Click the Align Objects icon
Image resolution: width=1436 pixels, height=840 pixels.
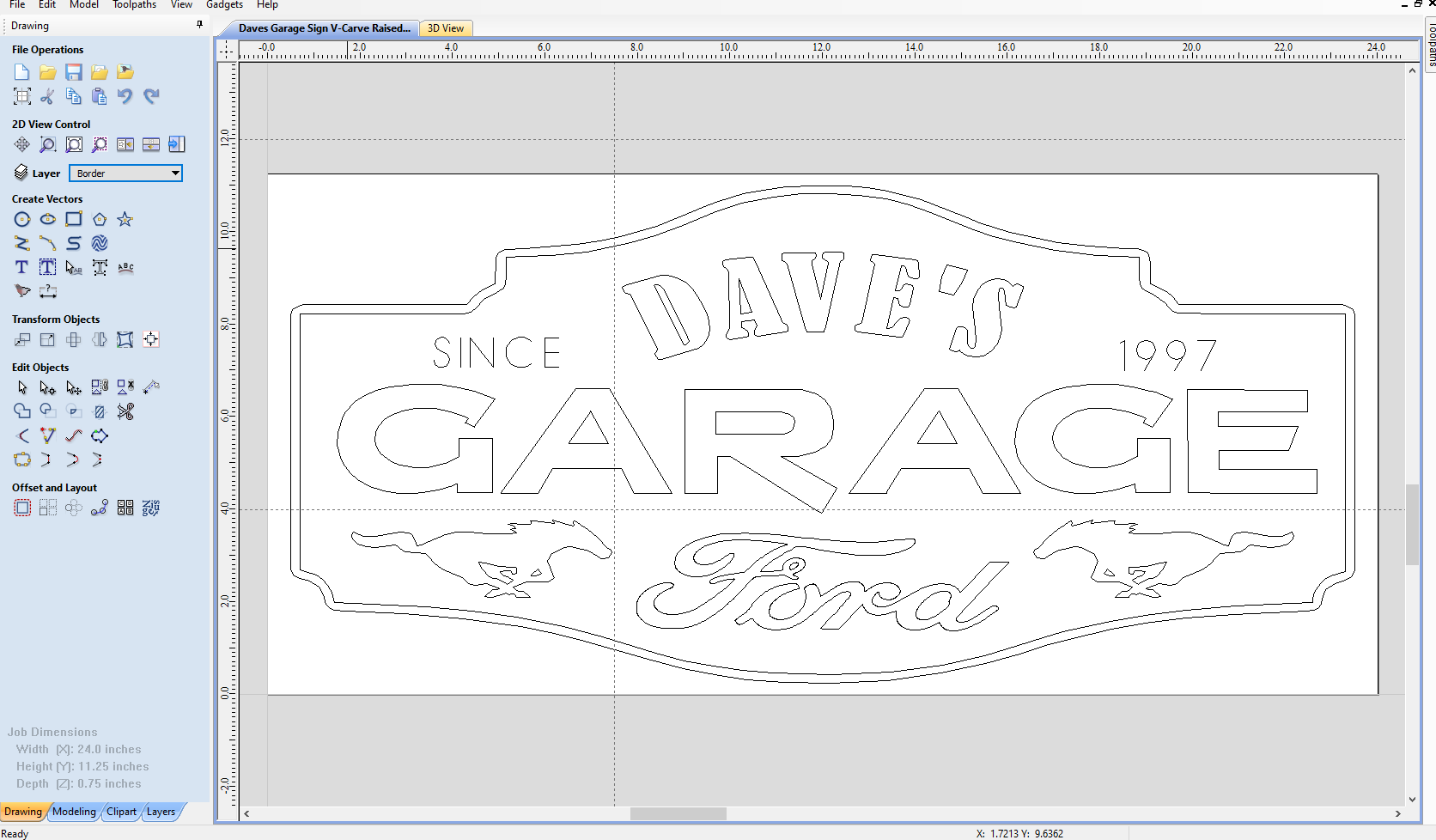coord(151,340)
